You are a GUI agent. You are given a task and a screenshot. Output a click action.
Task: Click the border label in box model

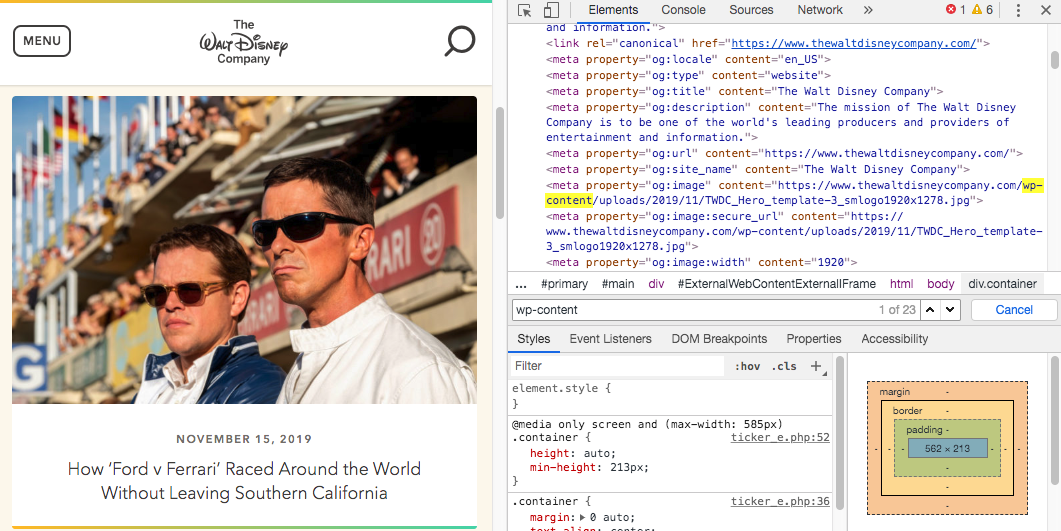[907, 411]
